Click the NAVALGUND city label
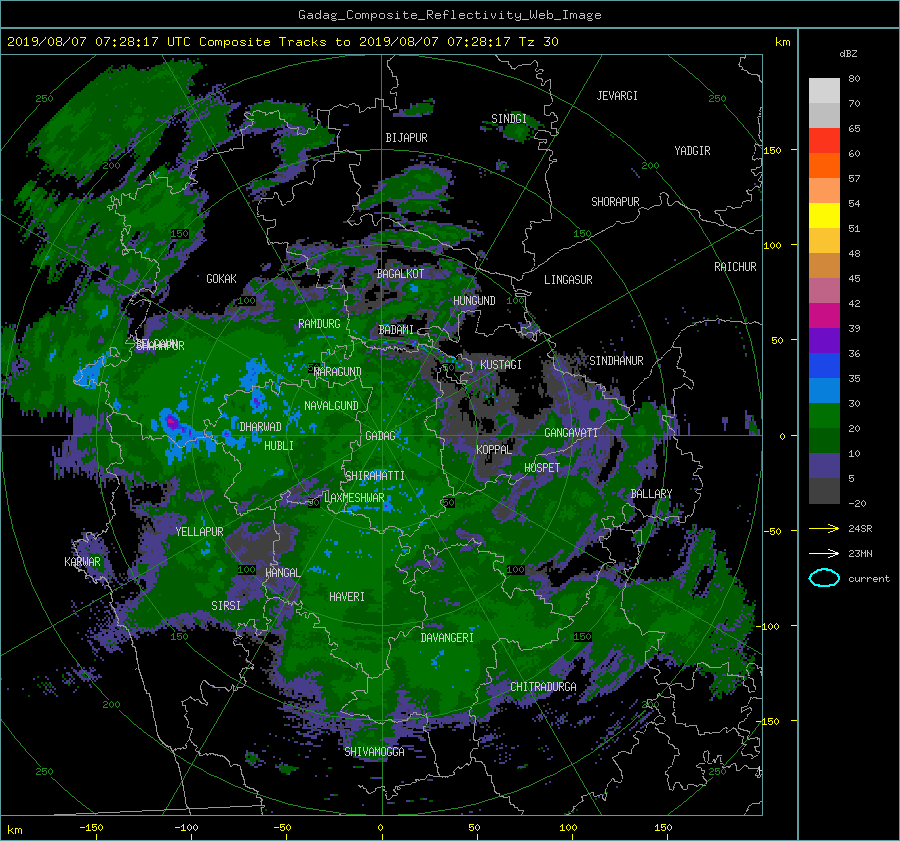Screen dimensions: 900x841 tap(331, 406)
